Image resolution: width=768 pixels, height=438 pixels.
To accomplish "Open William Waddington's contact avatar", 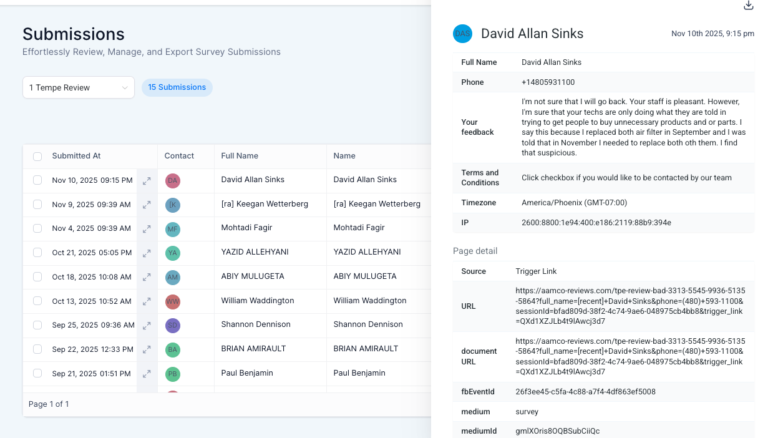I will point(173,301).
